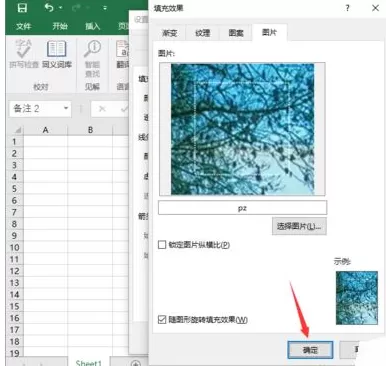
Task: Click the 智能查找 smart lookup icon
Action: [x=92, y=49]
